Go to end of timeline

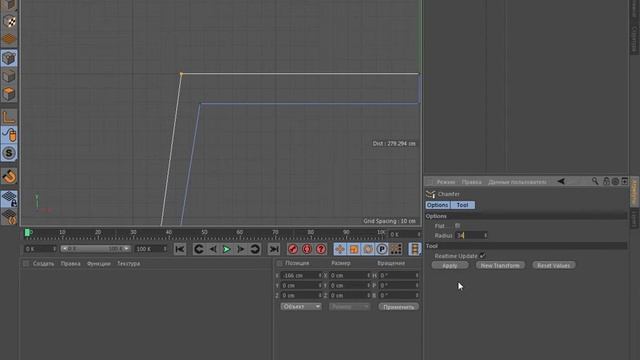click(x=274, y=249)
